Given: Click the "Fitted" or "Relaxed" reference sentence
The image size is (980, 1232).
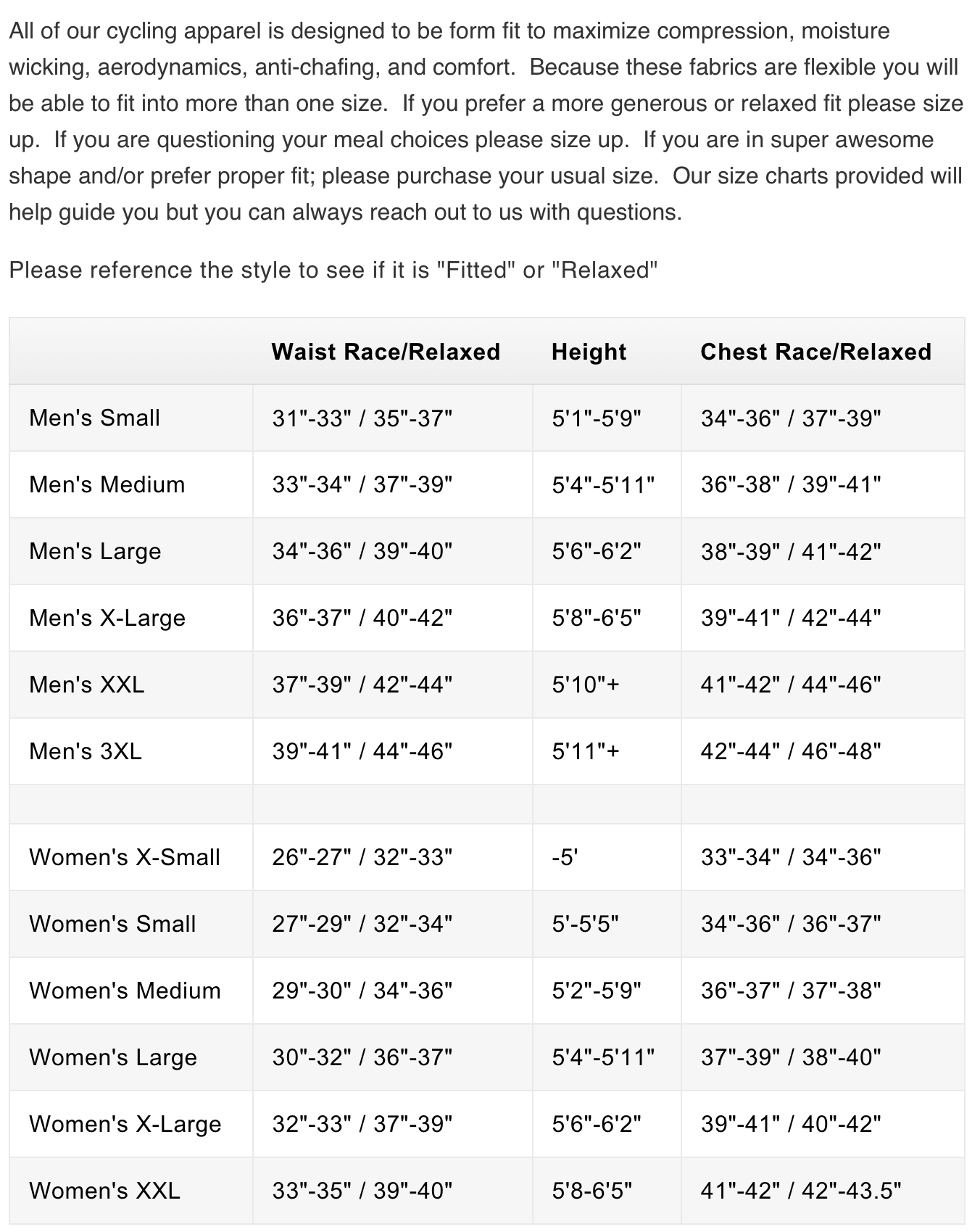Looking at the screenshot, I should coord(333,270).
